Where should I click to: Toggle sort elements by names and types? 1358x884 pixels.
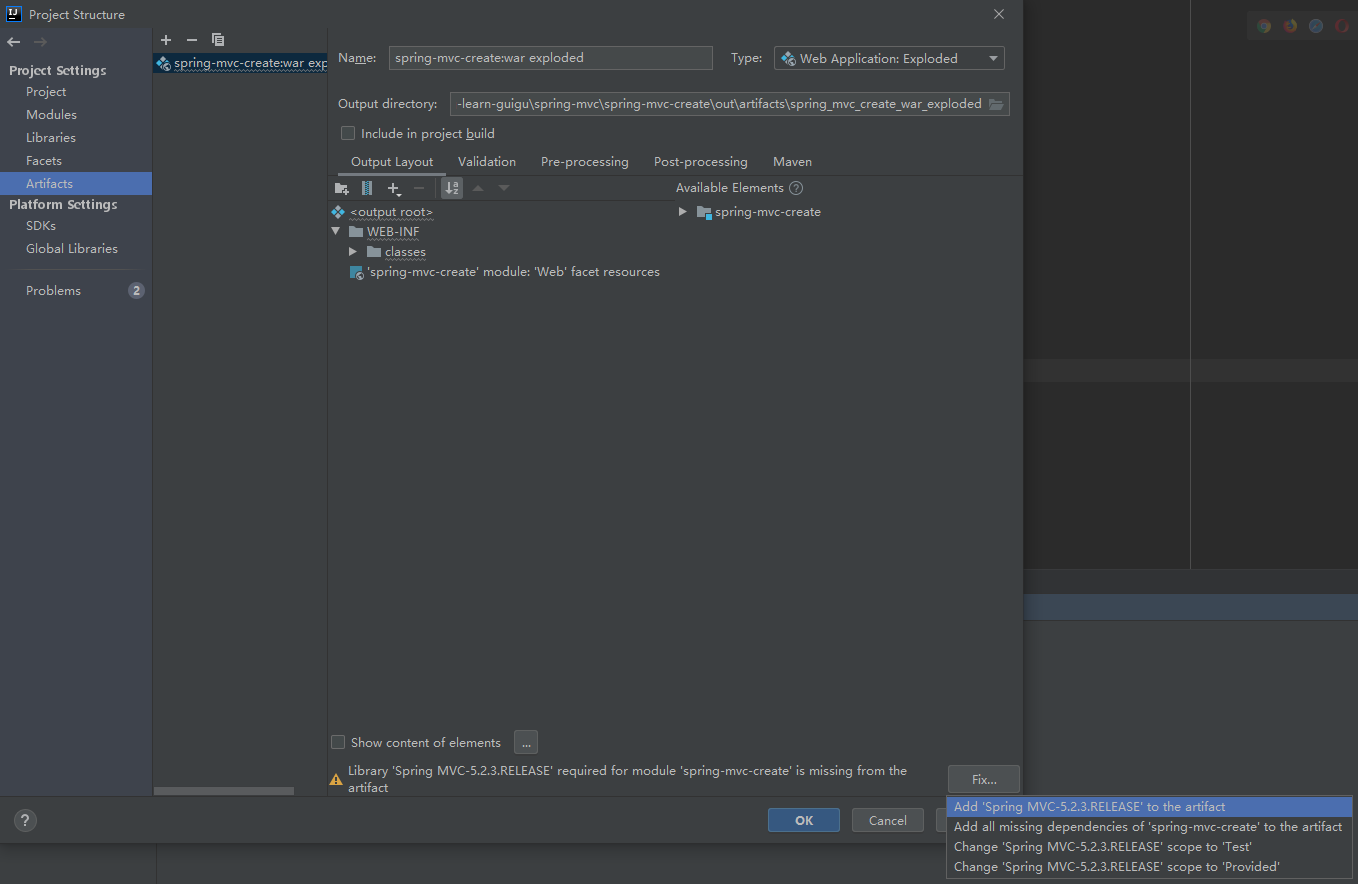coord(452,188)
